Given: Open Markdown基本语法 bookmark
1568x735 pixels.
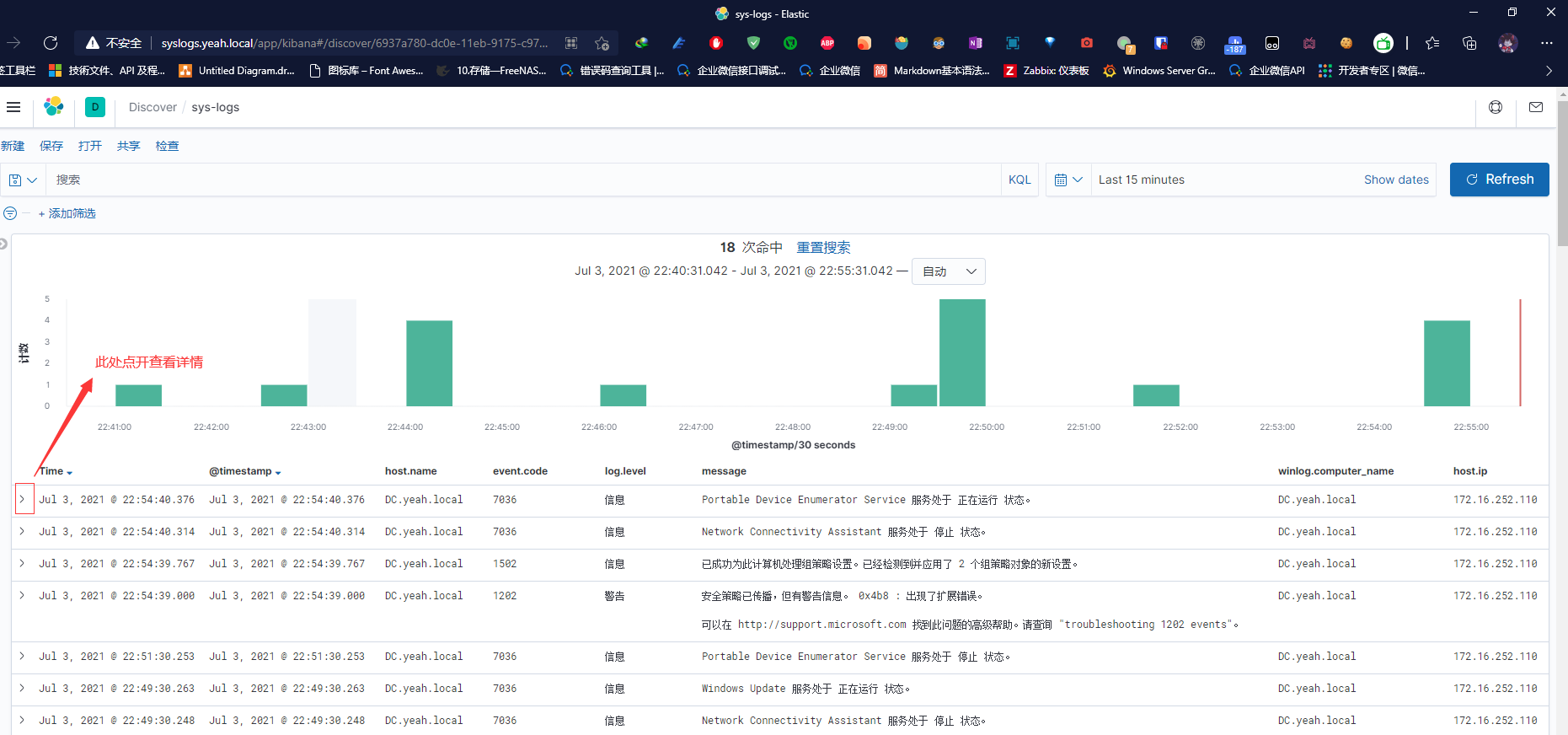Looking at the screenshot, I should (932, 71).
